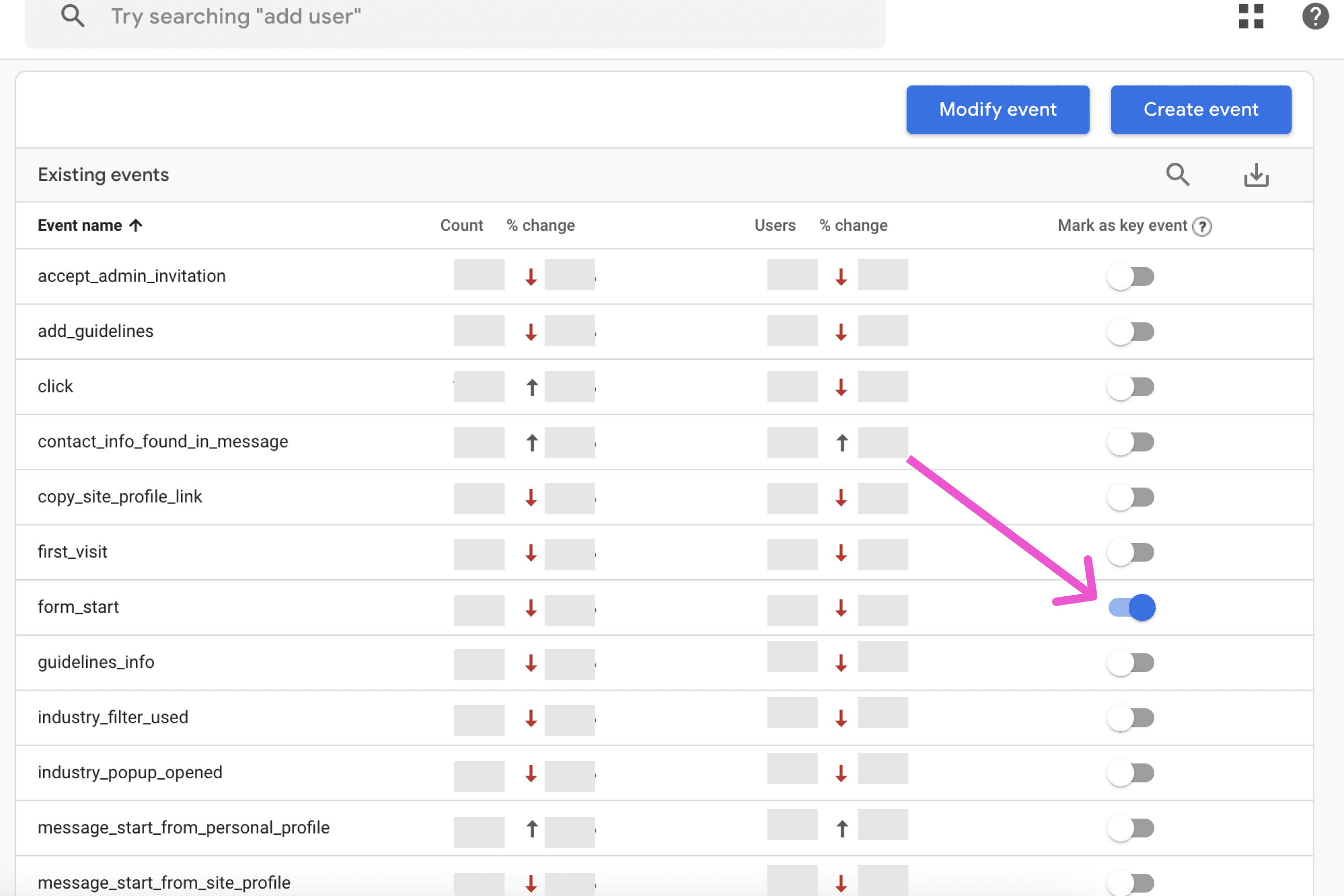This screenshot has width=1344, height=896.
Task: Click the Create event button
Action: [x=1200, y=109]
